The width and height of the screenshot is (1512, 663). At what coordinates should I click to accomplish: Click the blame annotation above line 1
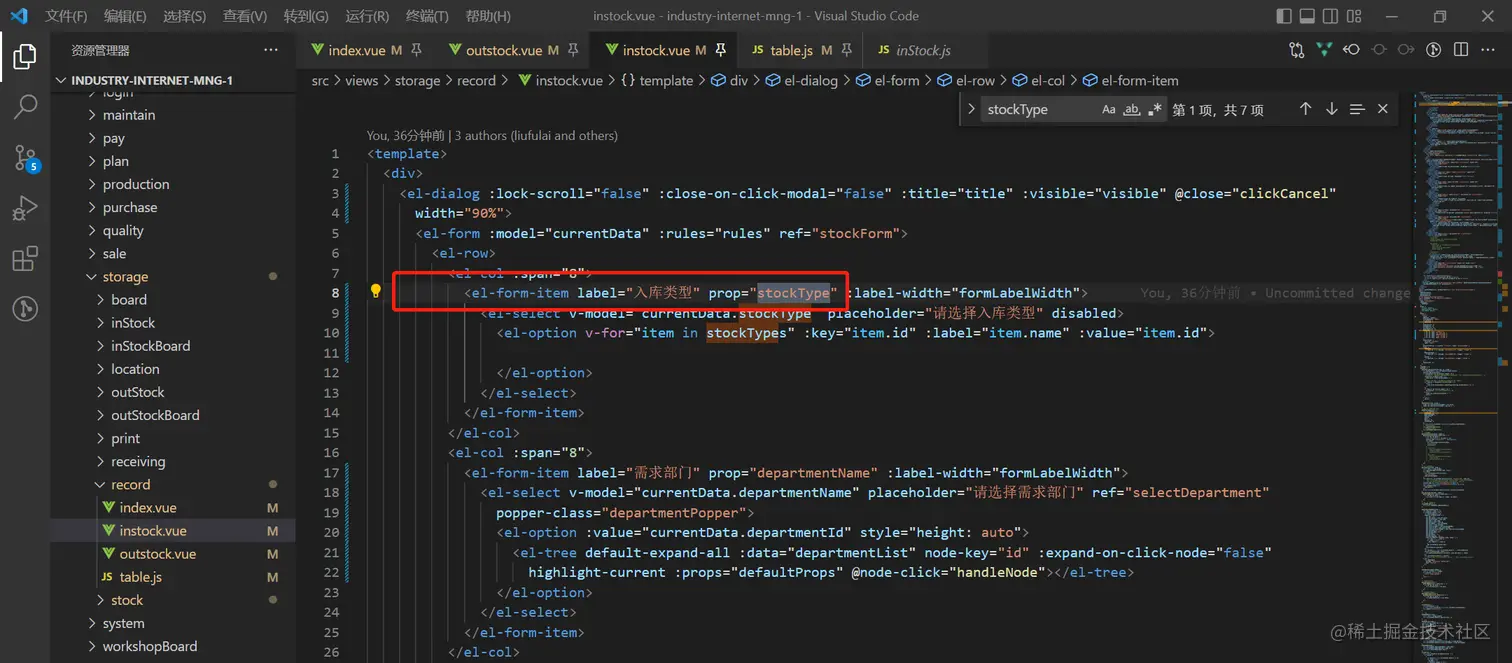[x=492, y=135]
